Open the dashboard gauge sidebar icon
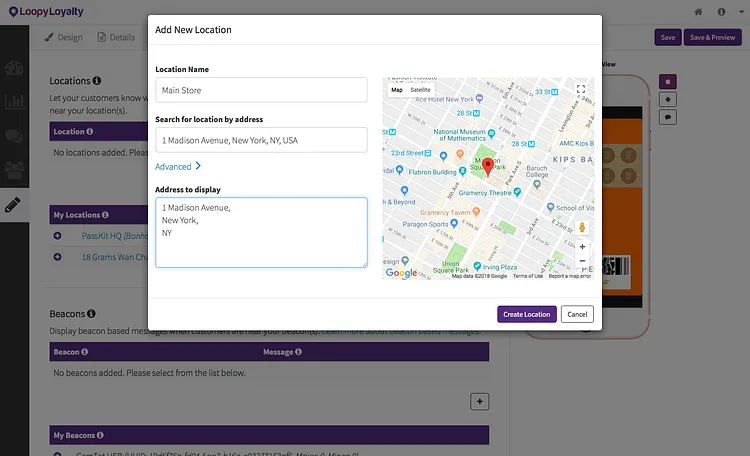This screenshot has height=456, width=750. coord(14,68)
